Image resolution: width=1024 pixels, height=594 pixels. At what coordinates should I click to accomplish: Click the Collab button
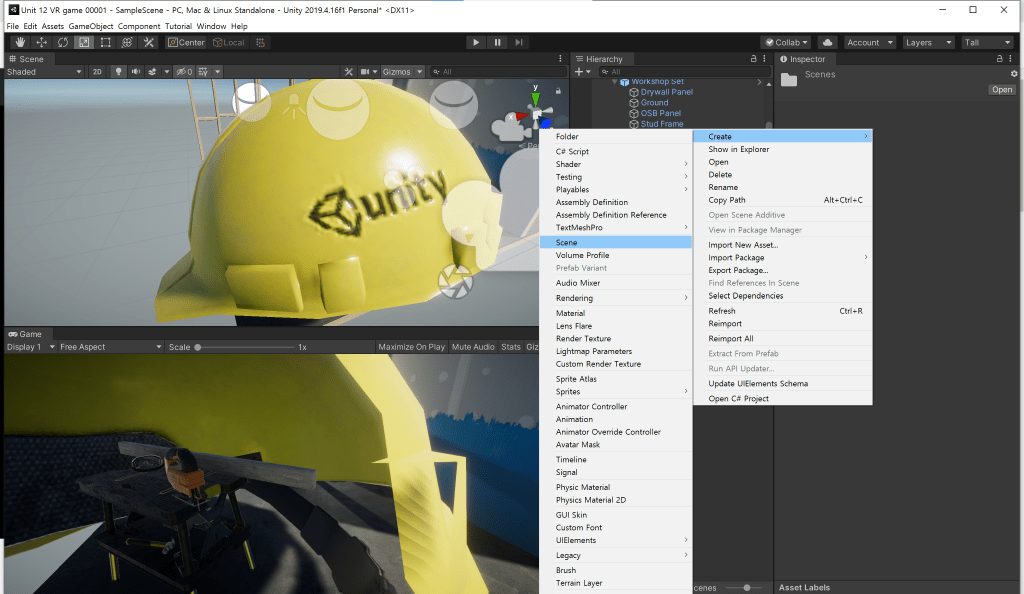[x=785, y=42]
